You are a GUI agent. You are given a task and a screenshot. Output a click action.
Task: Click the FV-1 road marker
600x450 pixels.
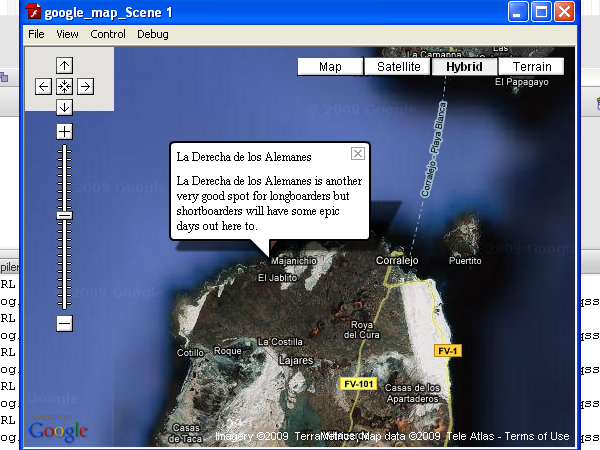click(448, 351)
